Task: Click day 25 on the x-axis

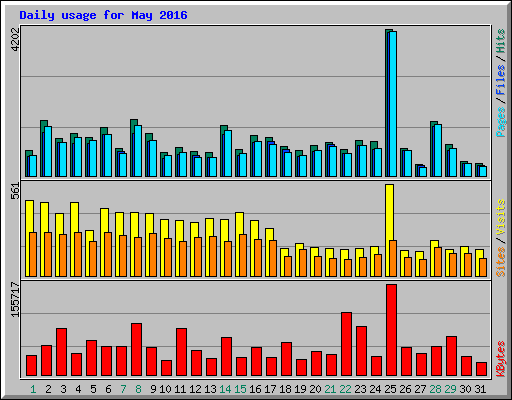Action: [390, 389]
